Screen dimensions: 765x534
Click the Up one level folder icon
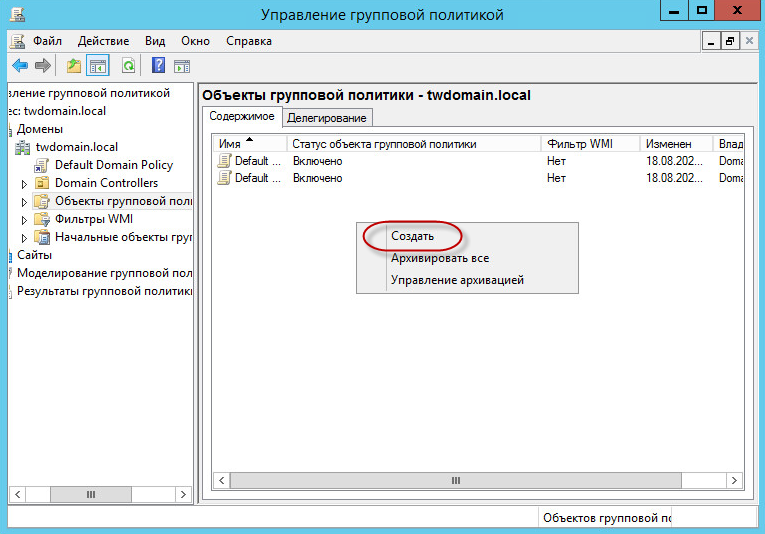74,66
